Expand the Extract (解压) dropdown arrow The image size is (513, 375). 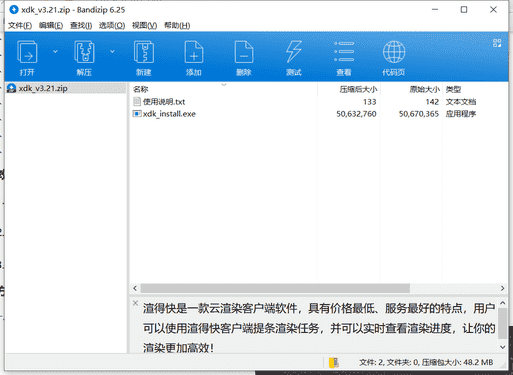(x=112, y=51)
